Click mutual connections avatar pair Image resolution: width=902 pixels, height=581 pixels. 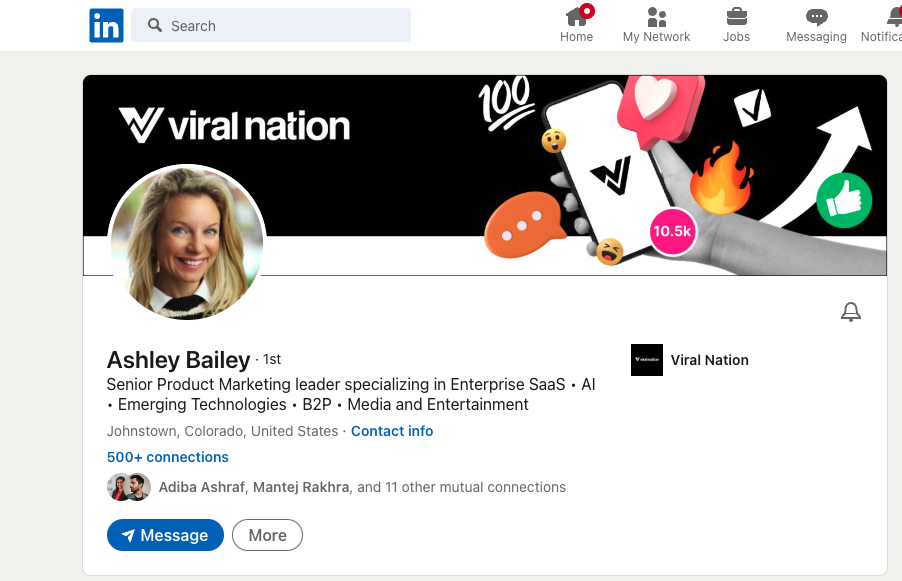(129, 487)
